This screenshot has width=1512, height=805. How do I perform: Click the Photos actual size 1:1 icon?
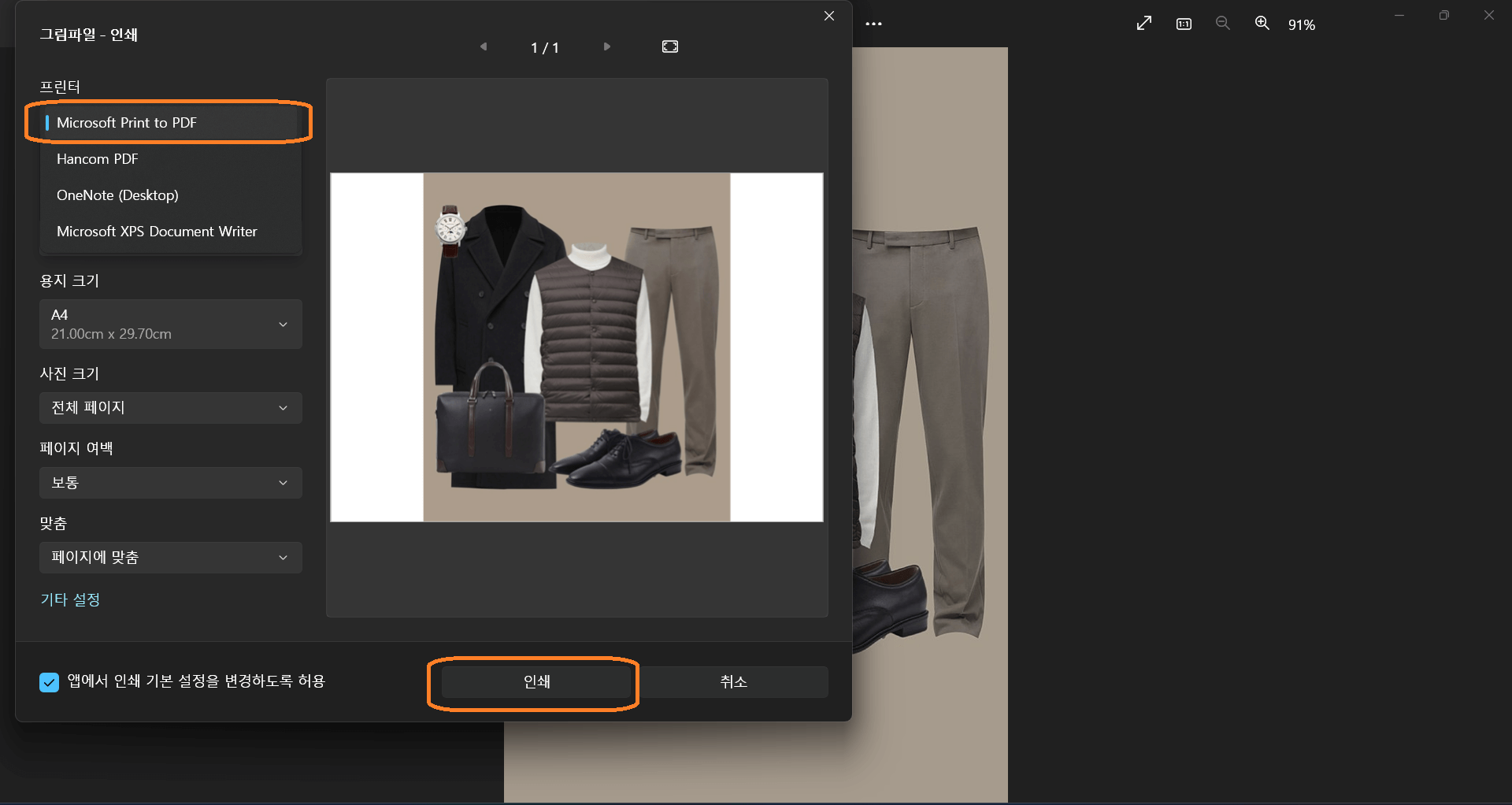1184,24
